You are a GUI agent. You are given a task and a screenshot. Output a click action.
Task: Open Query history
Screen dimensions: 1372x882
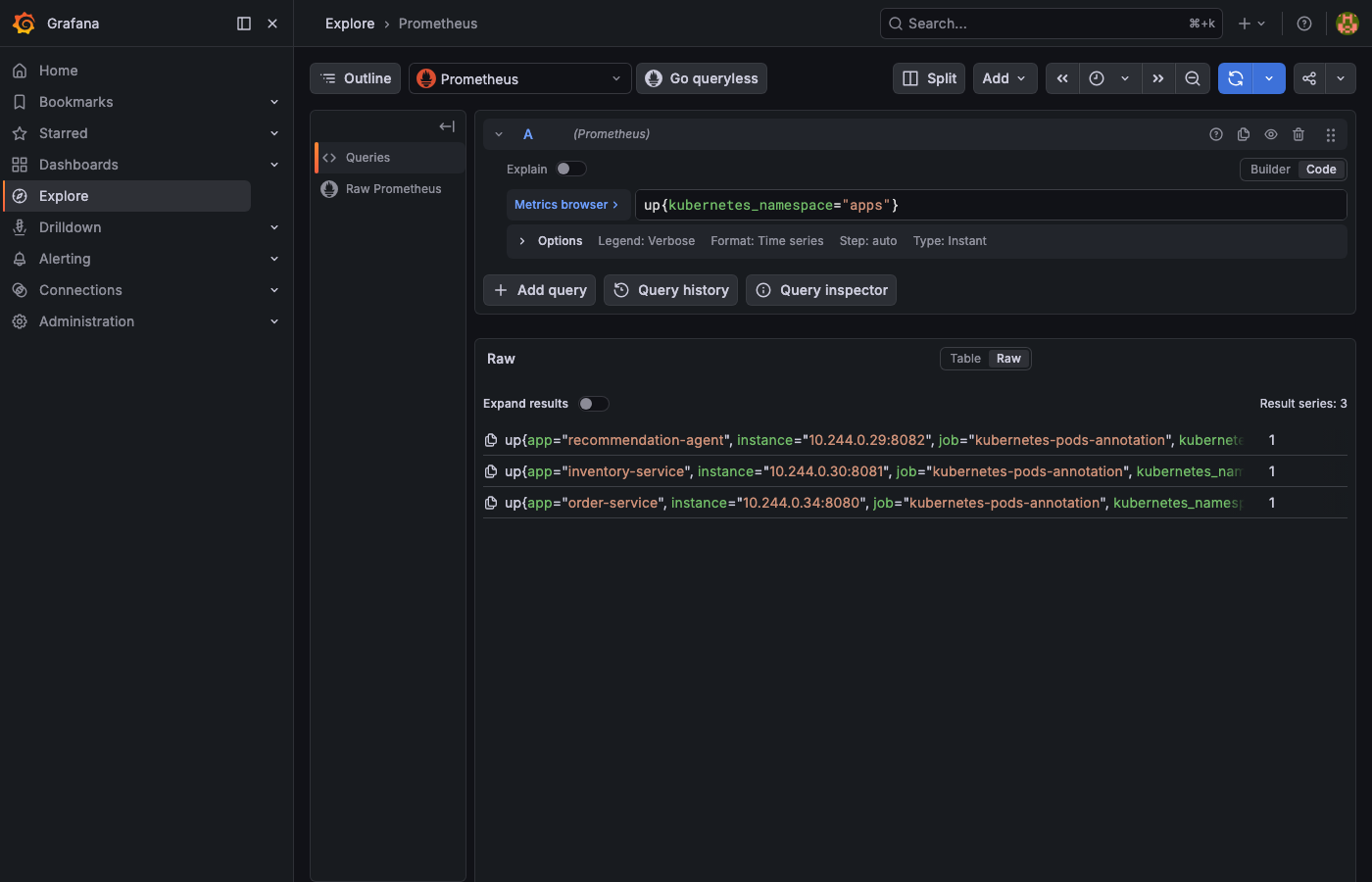click(671, 290)
